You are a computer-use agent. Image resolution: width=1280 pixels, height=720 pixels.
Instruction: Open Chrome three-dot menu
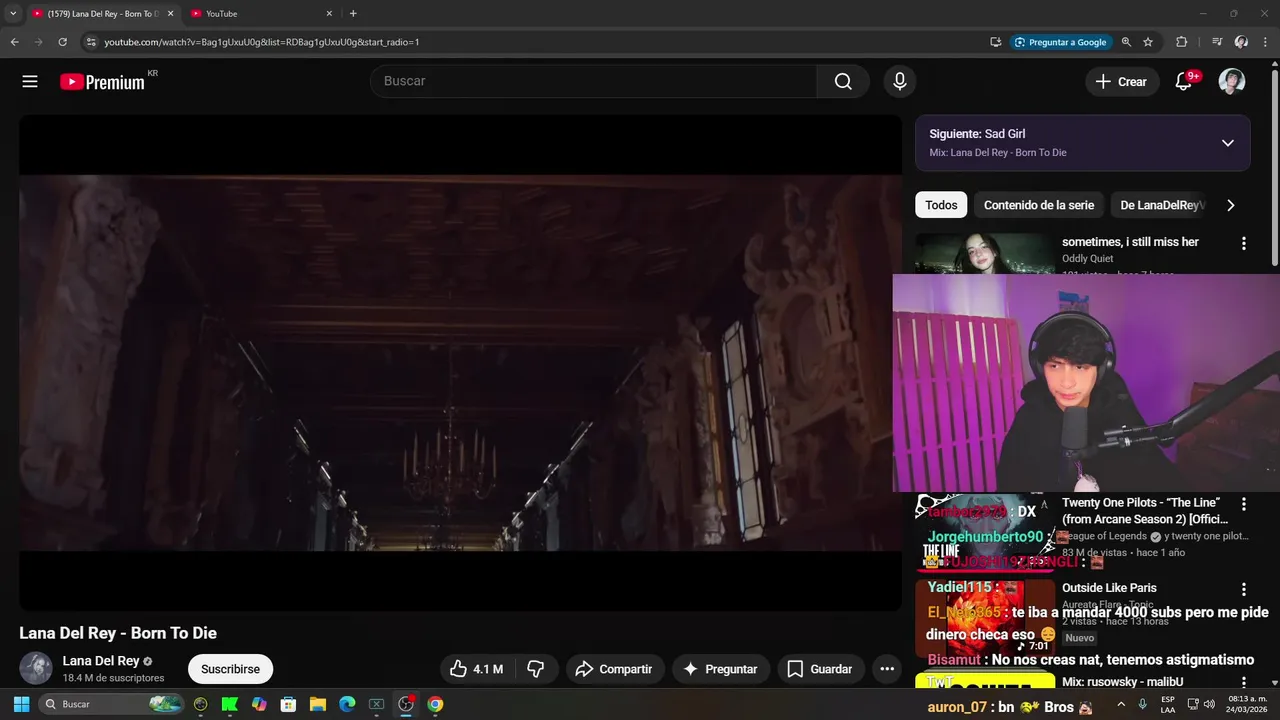pos(1266,42)
